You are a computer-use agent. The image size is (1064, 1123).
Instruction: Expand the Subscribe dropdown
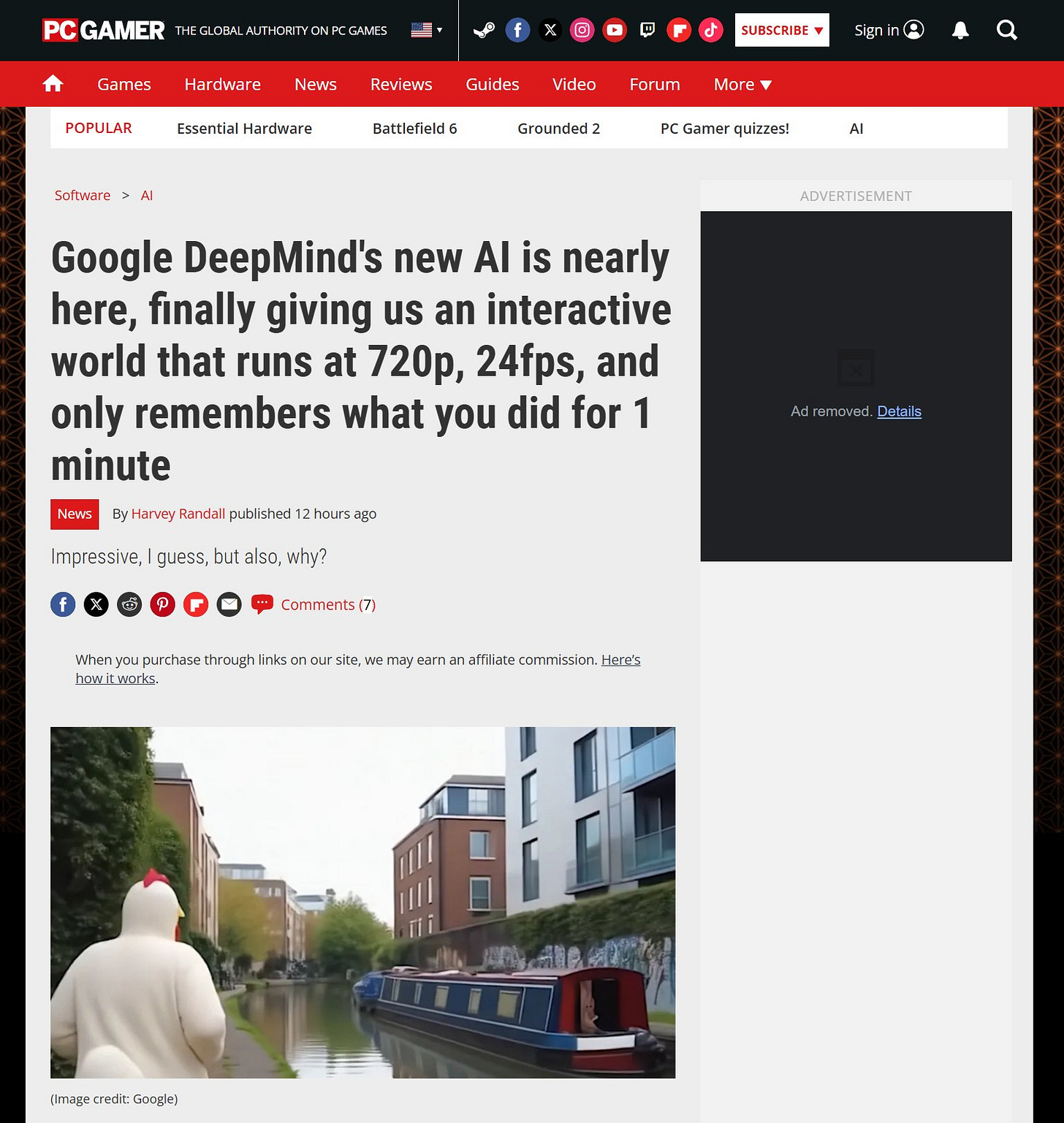click(782, 30)
